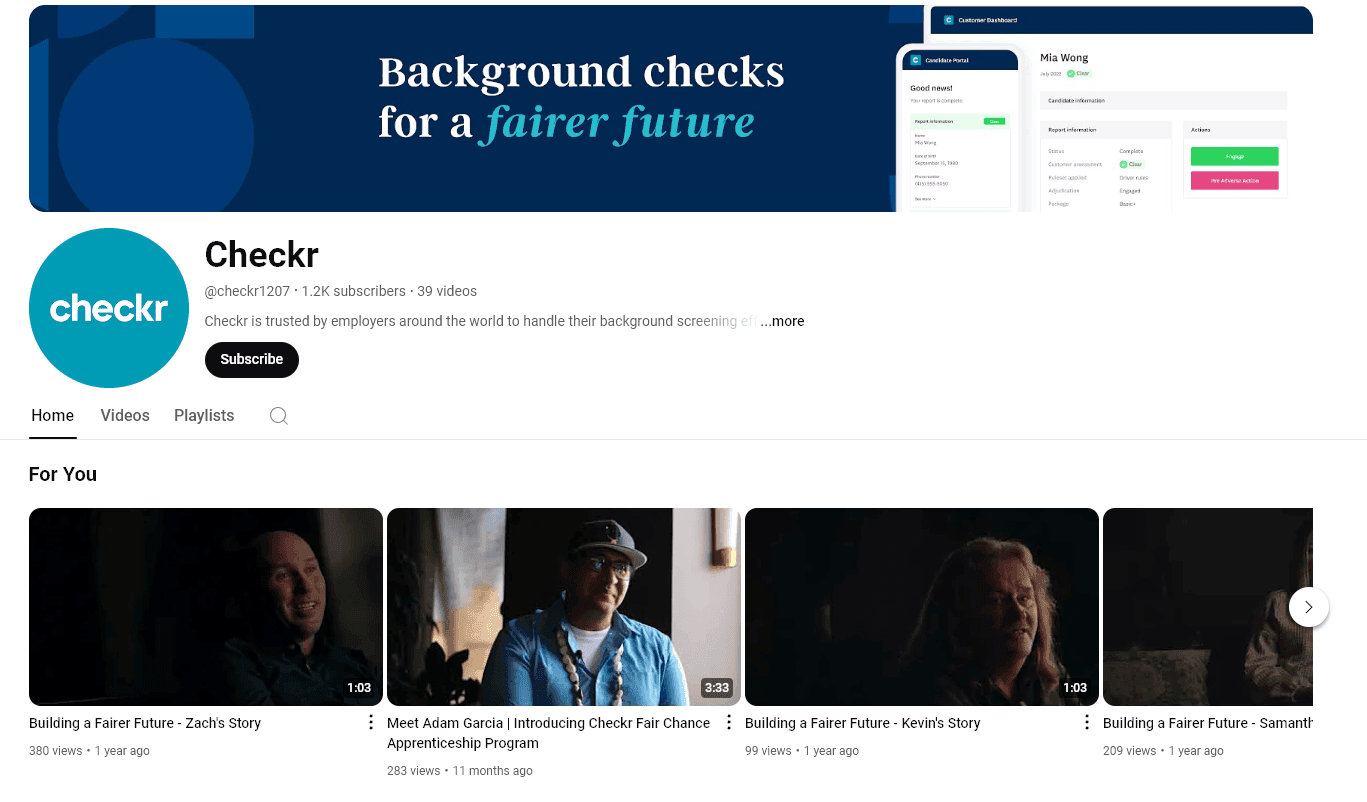This screenshot has height=802, width=1367.
Task: Open the Playlists tab
Action: pos(204,416)
